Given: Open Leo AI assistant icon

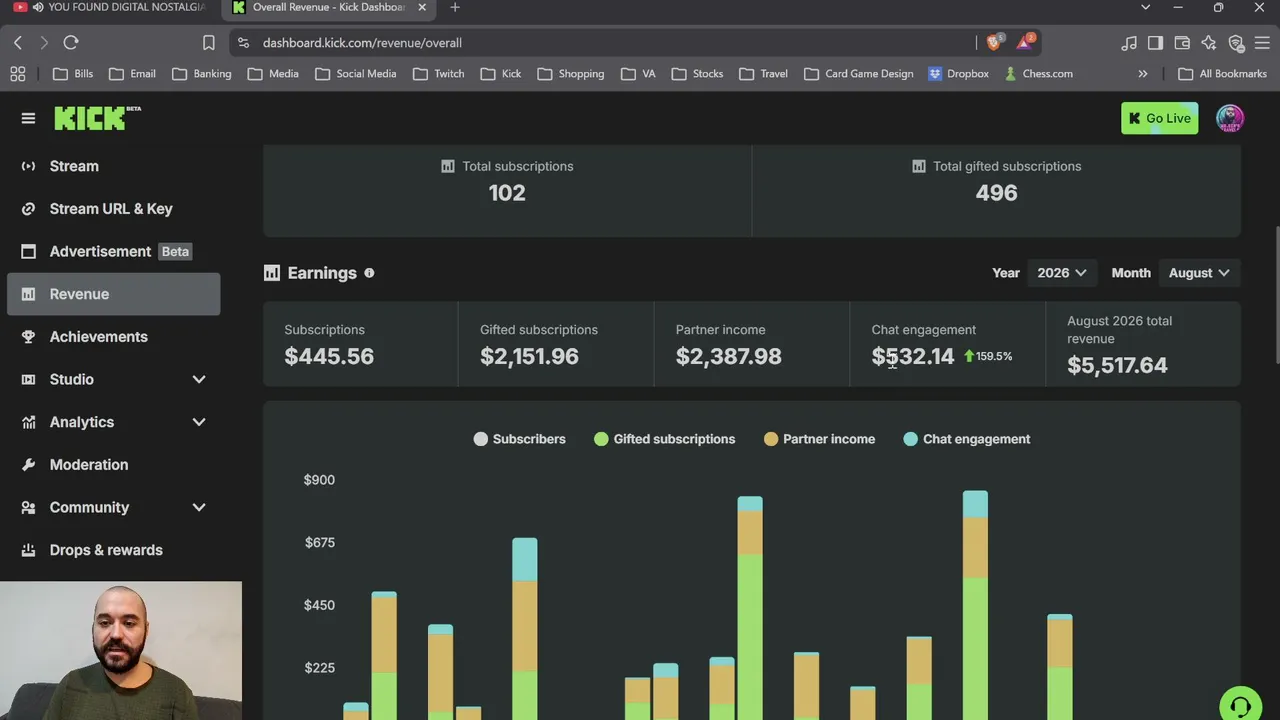Looking at the screenshot, I should pyautogui.click(x=1209, y=43).
